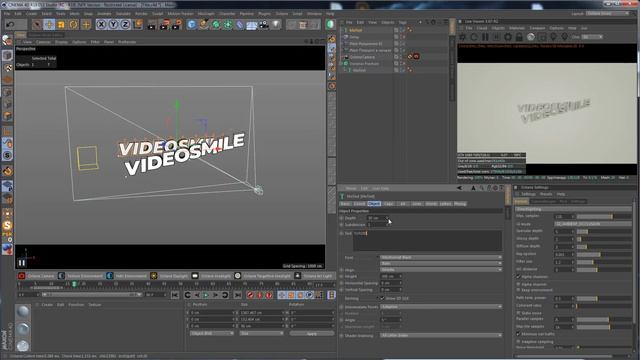Click the Live Viewer settings gear icon
Screen dimensions: 640x360
tap(508, 37)
